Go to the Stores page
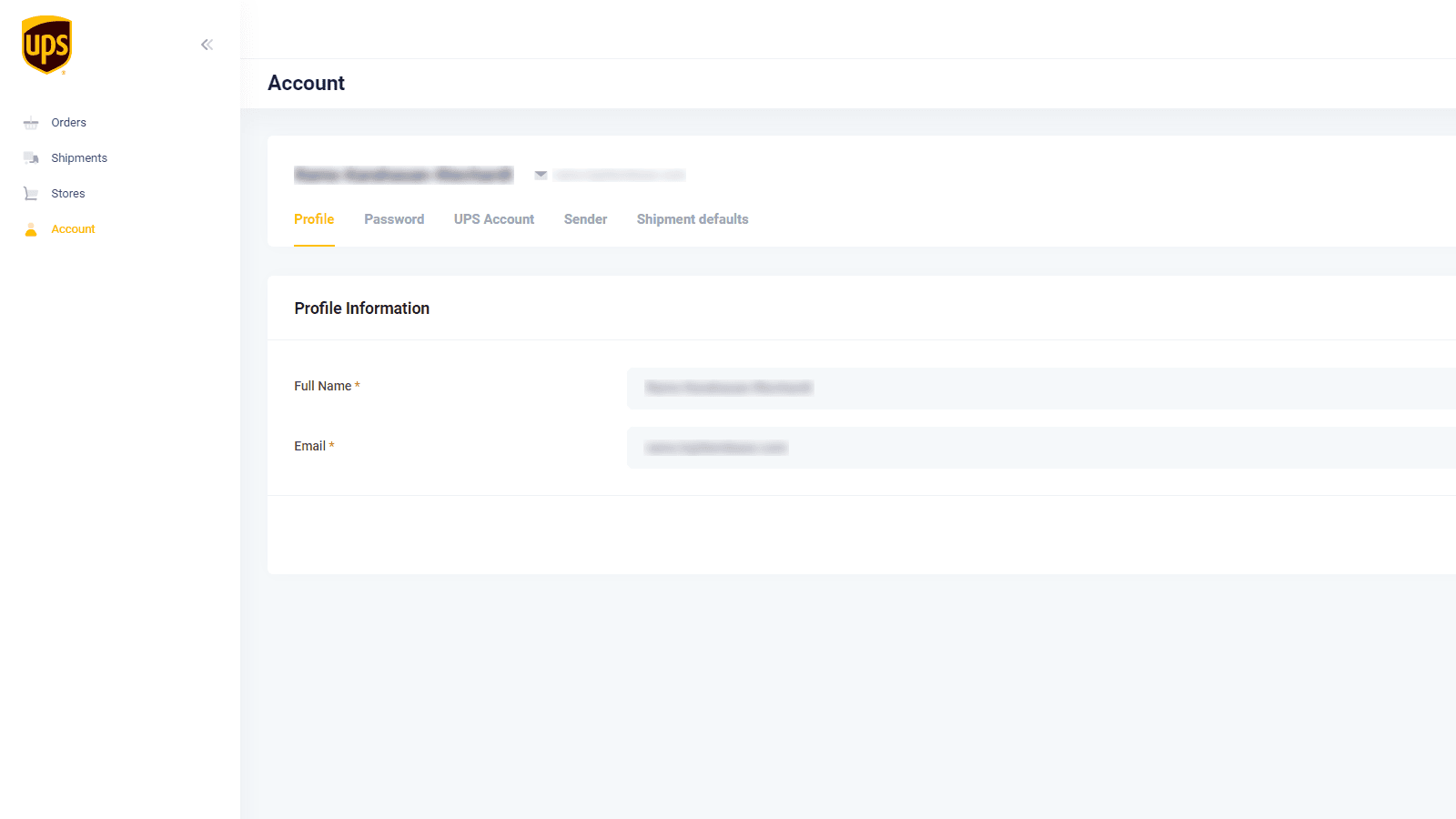Screen dimensions: 1456x819 tap(67, 192)
